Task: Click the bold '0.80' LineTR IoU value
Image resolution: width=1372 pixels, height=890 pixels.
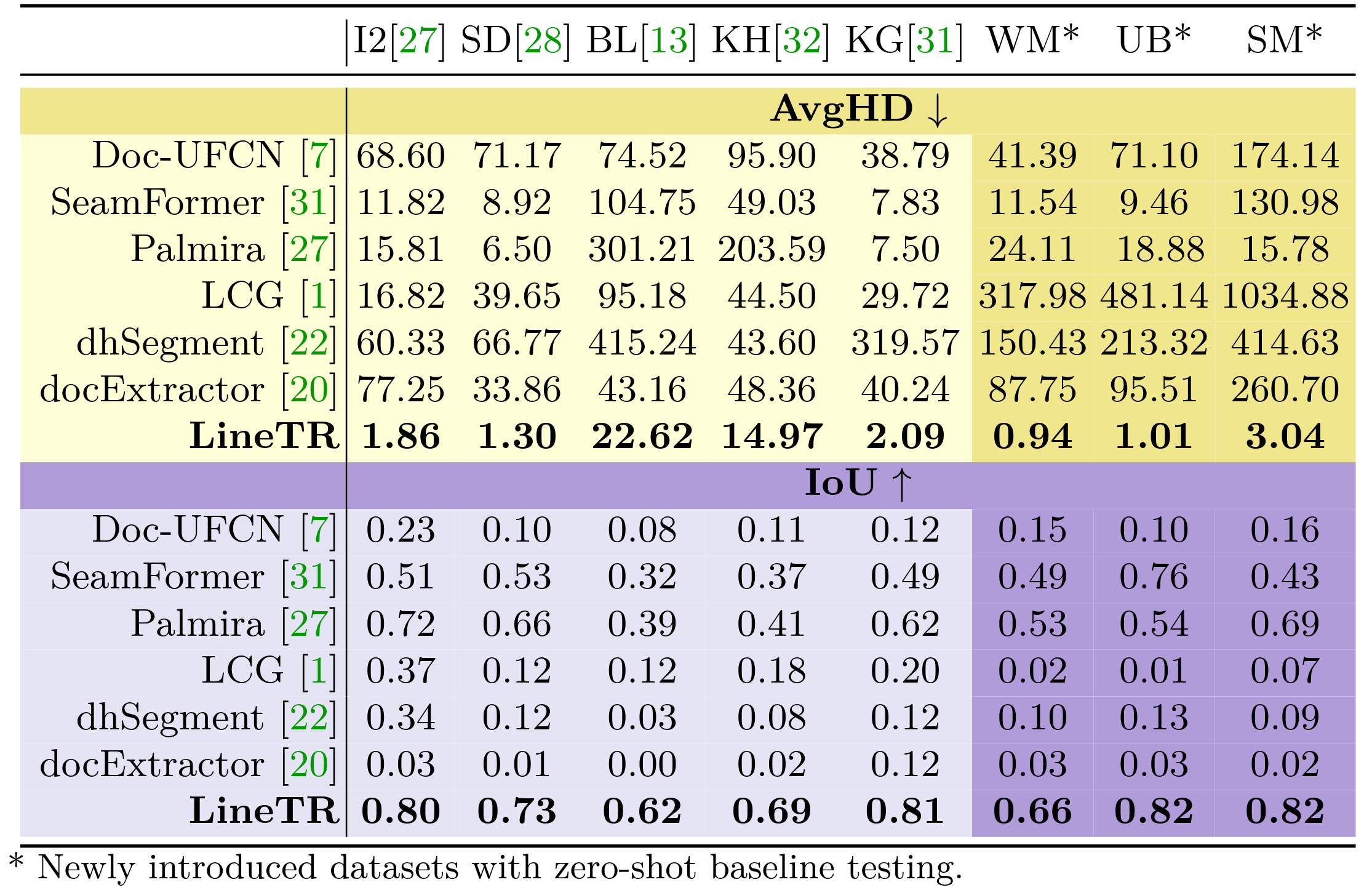Action: coord(401,811)
